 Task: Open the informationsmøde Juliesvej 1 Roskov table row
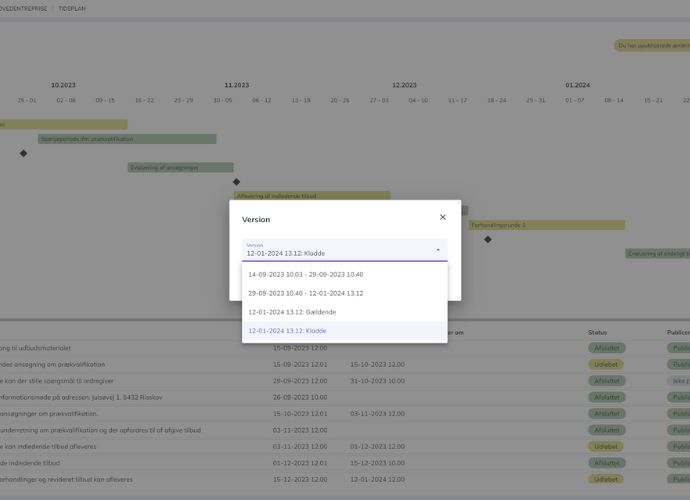(100, 397)
